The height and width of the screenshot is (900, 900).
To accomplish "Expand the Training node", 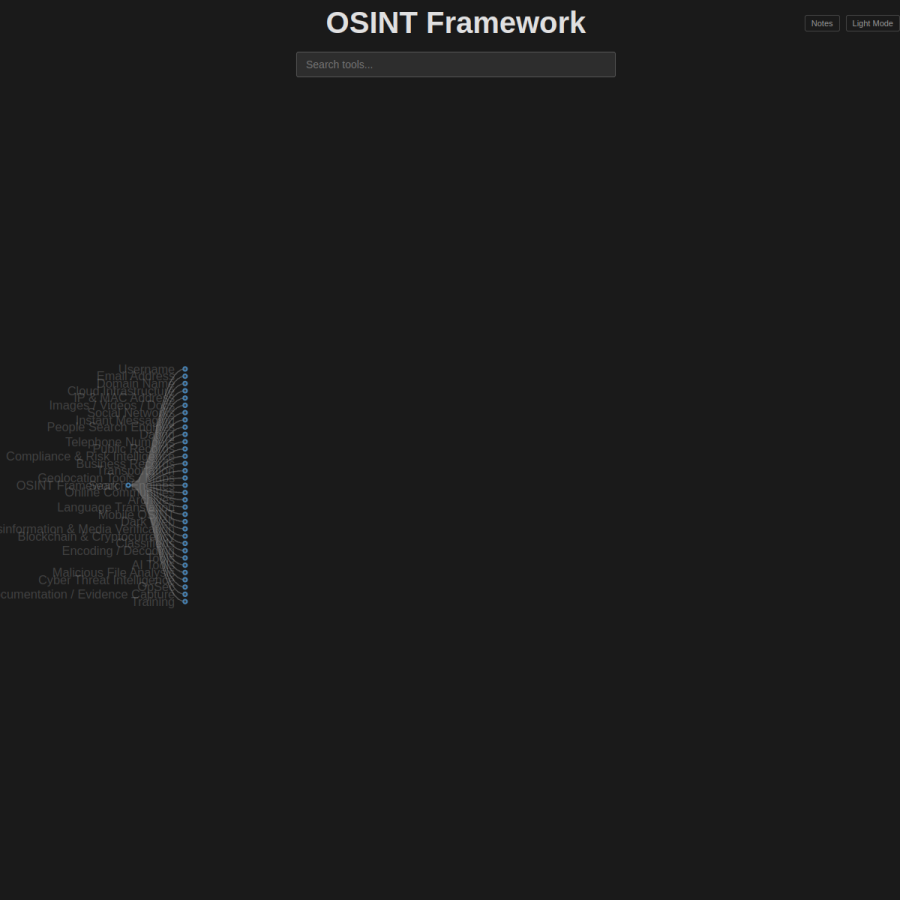I will [x=185, y=602].
